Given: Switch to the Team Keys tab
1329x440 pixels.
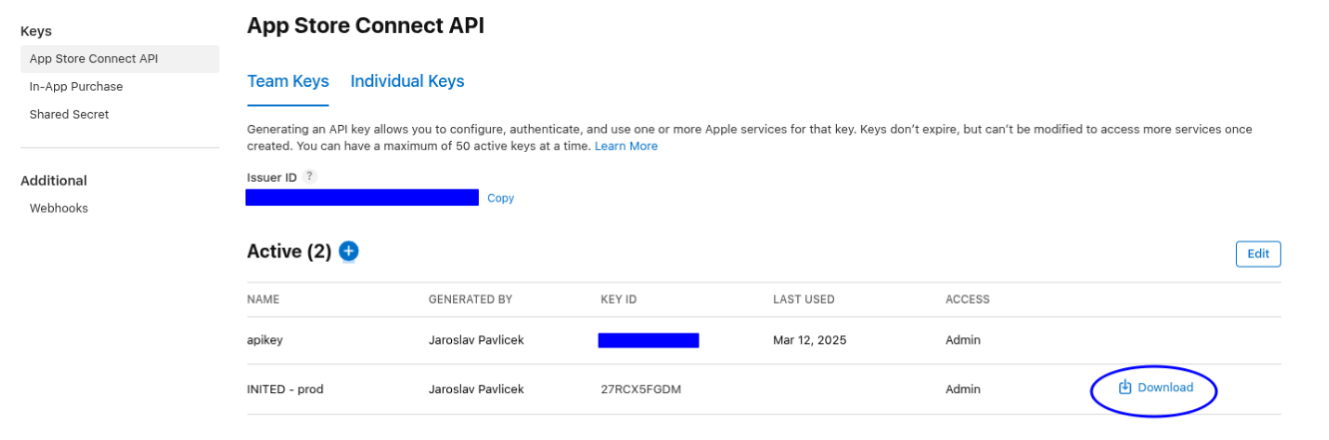Looking at the screenshot, I should (288, 81).
